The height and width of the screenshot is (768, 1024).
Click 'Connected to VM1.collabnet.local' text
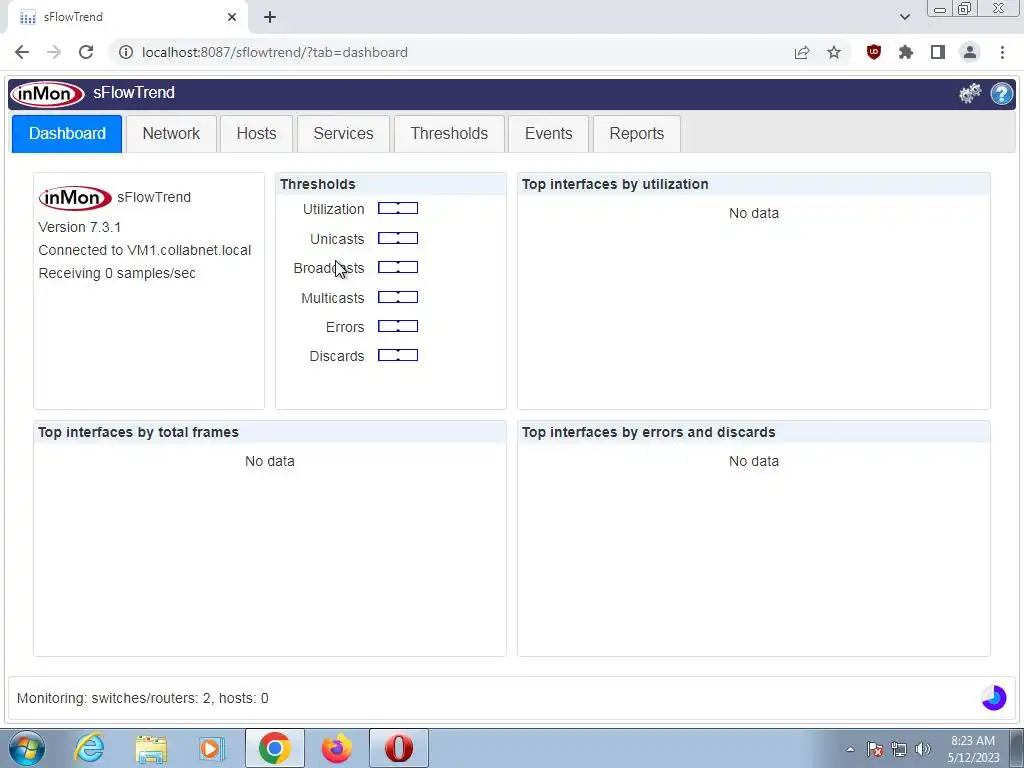tap(145, 250)
